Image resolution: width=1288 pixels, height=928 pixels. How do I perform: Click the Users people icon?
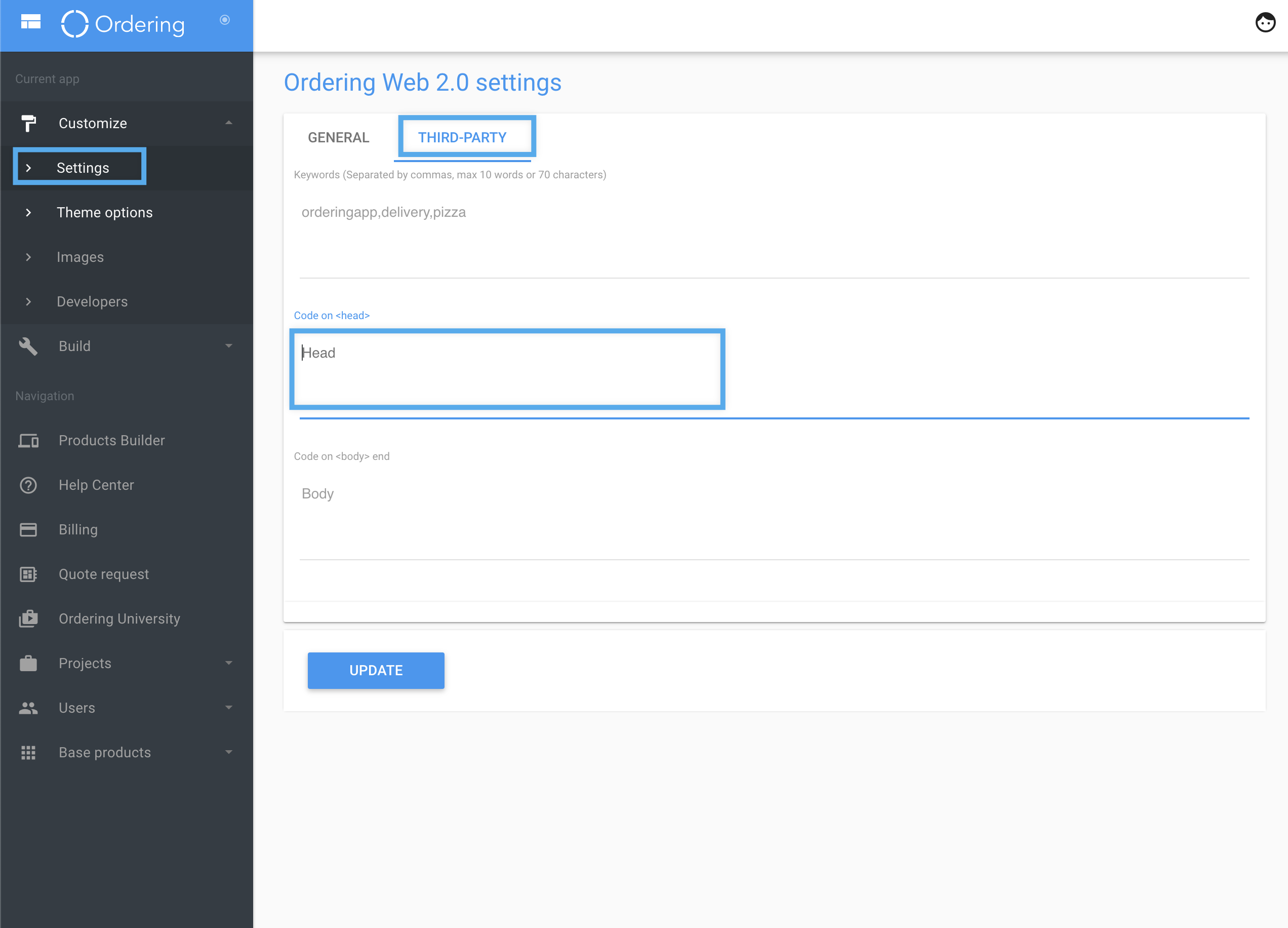click(28, 708)
